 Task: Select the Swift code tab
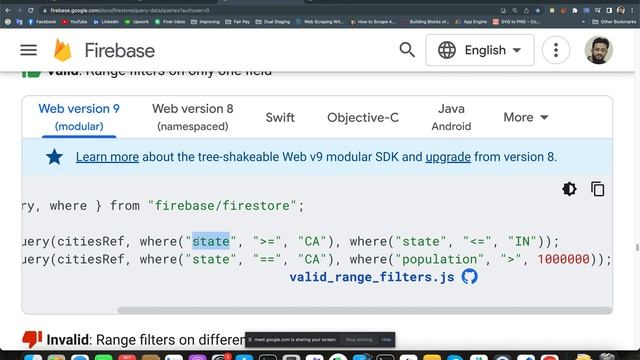280,118
